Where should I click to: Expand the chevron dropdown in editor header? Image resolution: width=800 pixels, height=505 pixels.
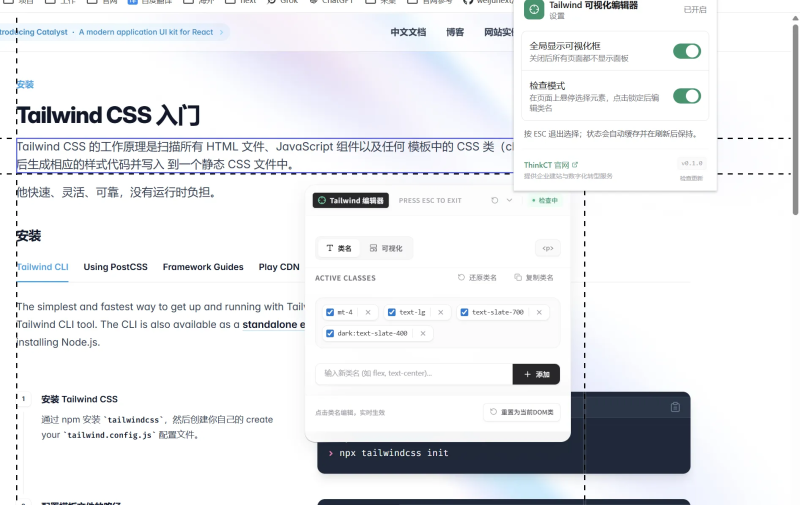509,200
